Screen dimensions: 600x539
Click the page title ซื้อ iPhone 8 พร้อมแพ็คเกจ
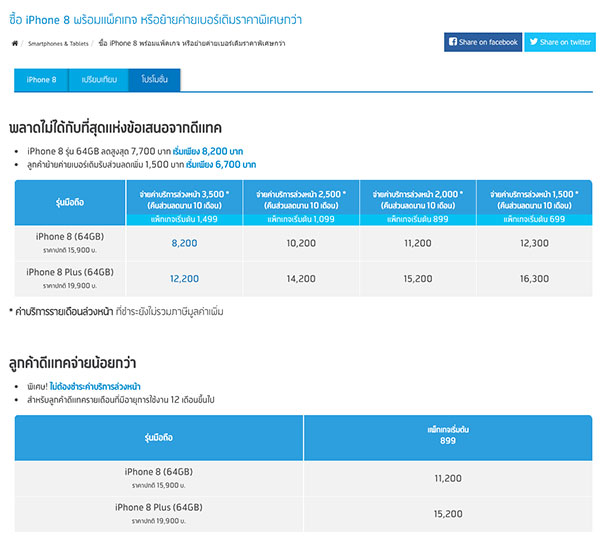click(155, 20)
